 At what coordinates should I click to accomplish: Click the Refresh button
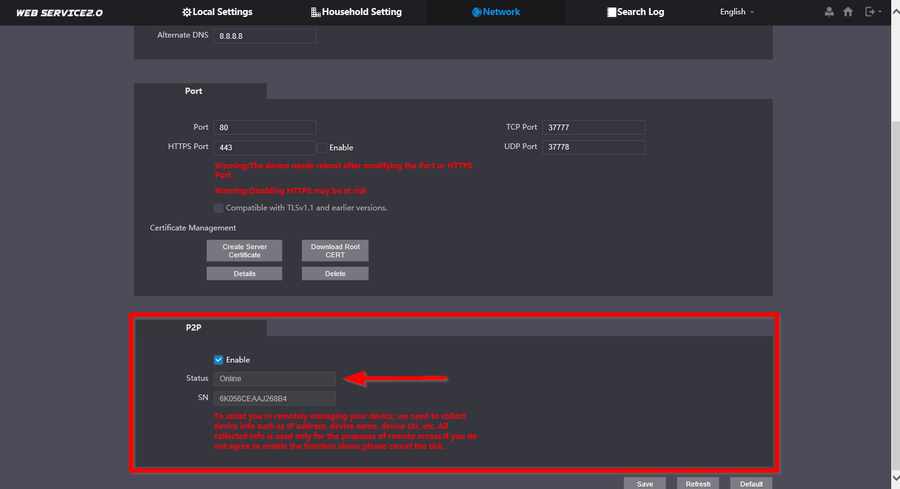(x=698, y=483)
